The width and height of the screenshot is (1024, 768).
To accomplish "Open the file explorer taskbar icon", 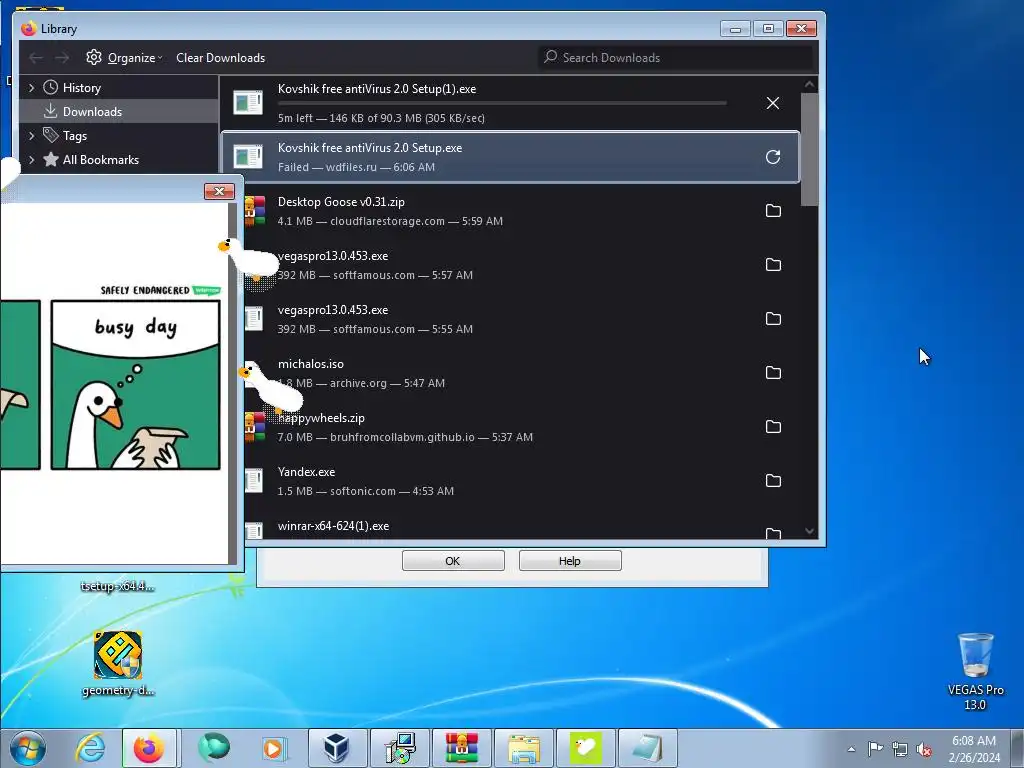I will (524, 748).
